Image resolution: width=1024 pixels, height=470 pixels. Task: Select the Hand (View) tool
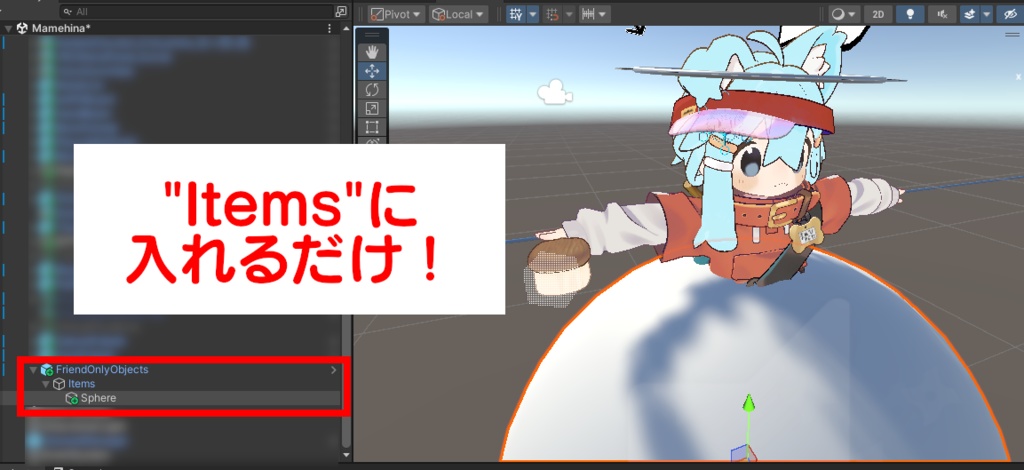pos(372,53)
